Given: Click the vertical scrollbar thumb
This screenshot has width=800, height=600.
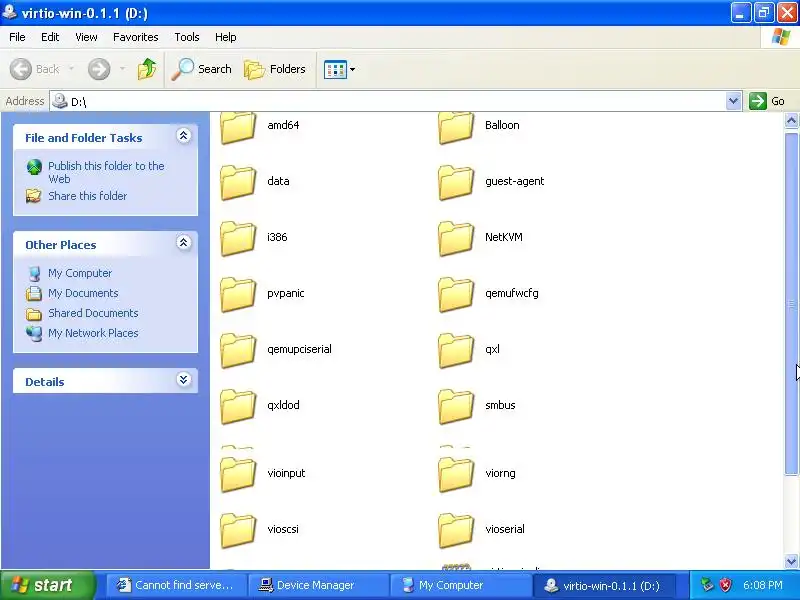Looking at the screenshot, I should [791, 304].
